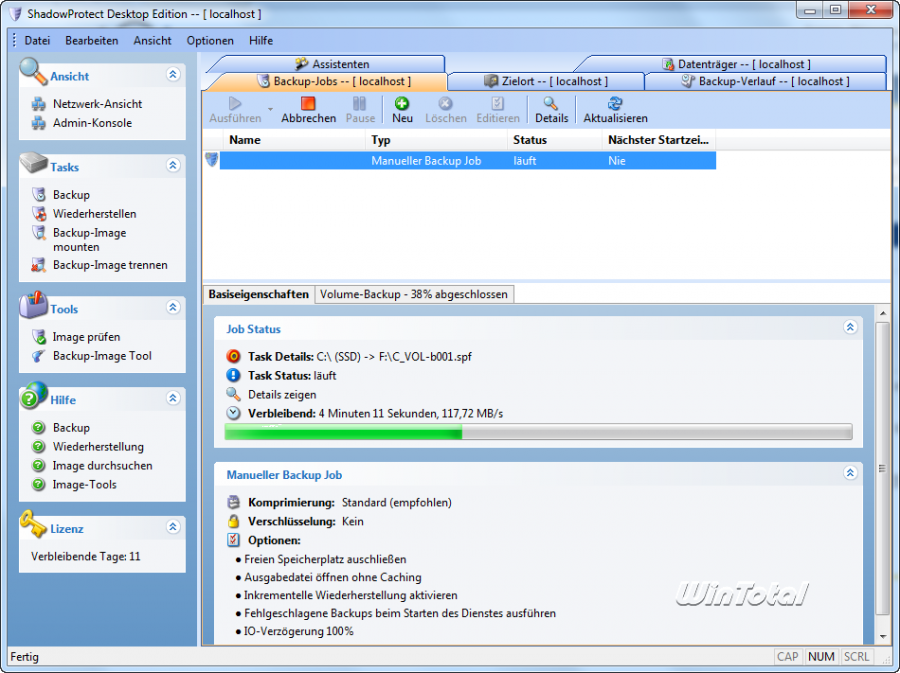Open the Backup-Image Tool
The width and height of the screenshot is (900, 673).
click(102, 356)
